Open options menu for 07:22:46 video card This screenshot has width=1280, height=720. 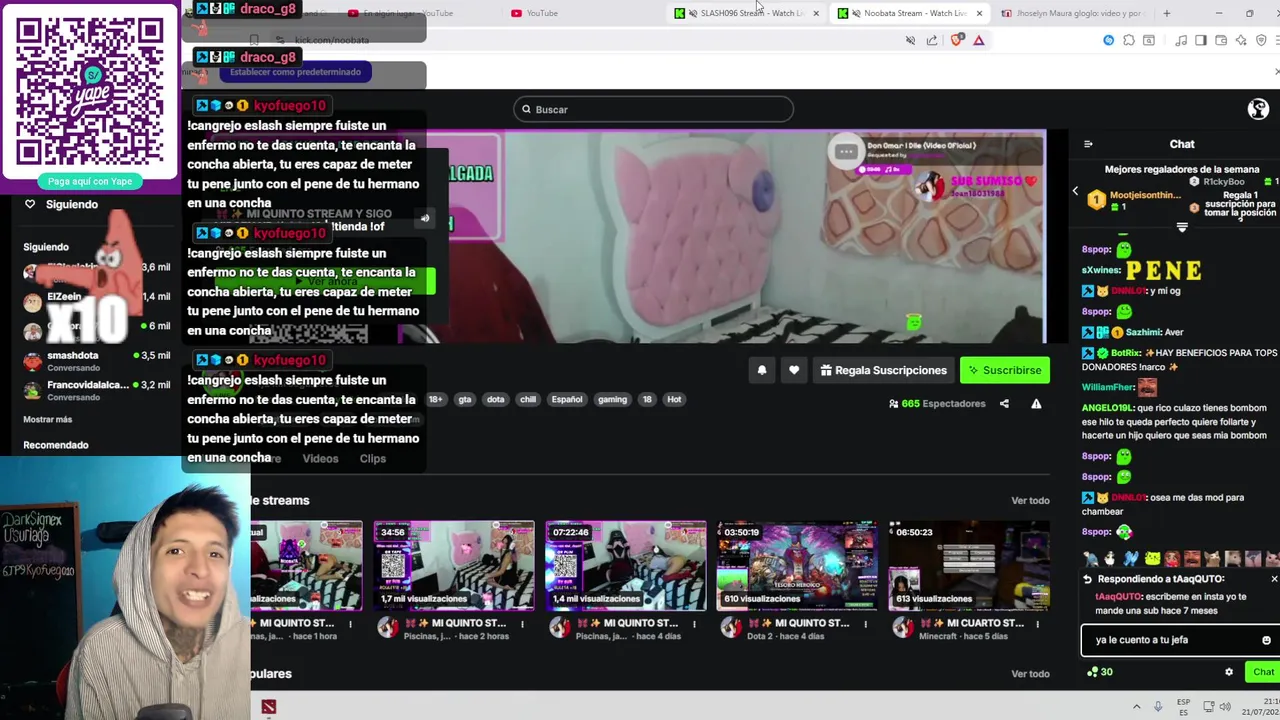click(694, 623)
